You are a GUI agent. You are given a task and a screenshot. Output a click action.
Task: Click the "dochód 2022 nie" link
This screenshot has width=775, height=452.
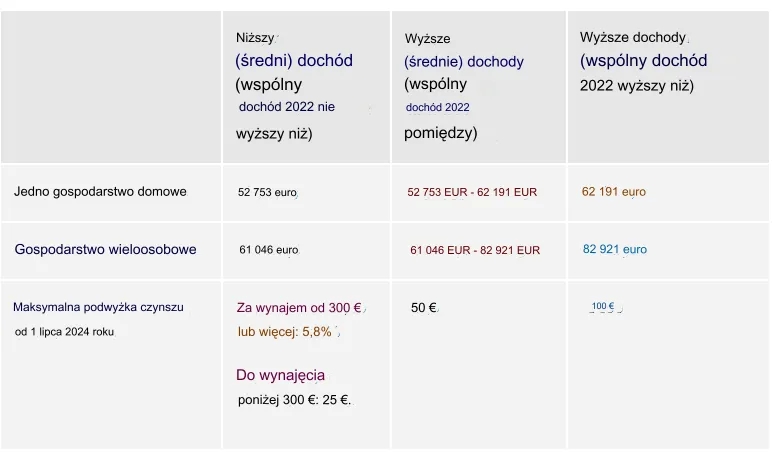tap(286, 107)
